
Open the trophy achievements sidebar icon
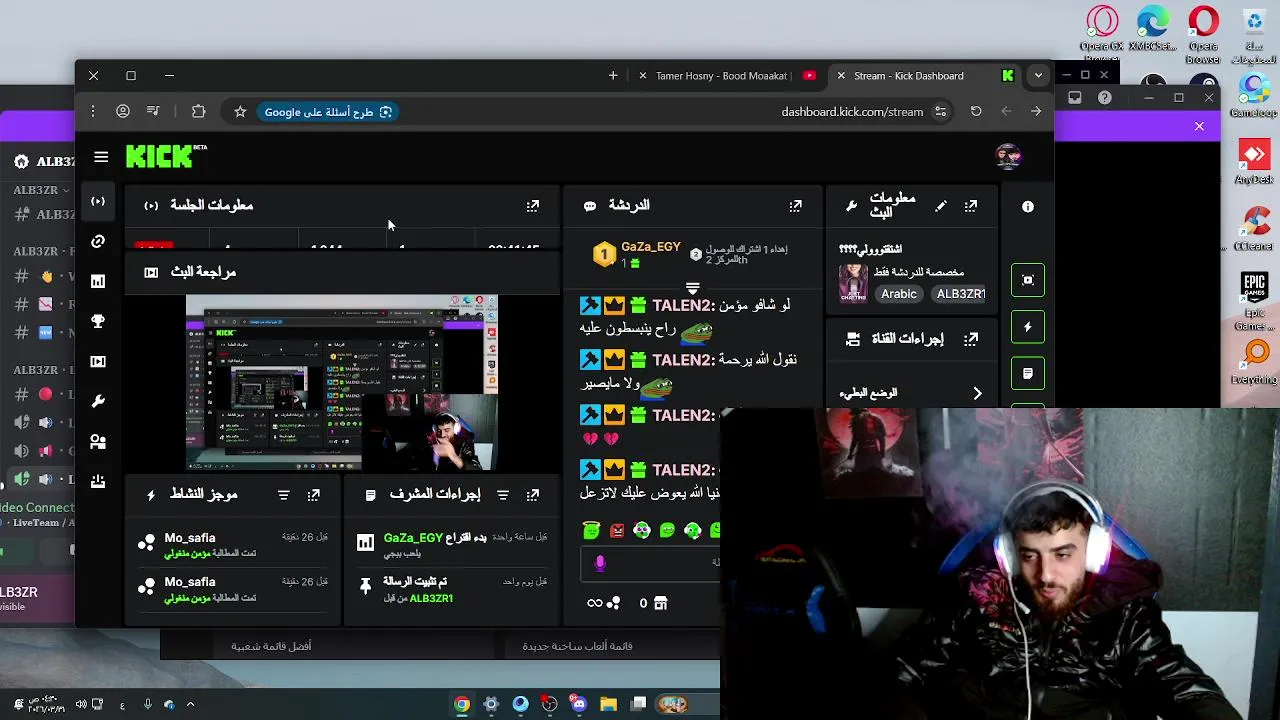98,321
